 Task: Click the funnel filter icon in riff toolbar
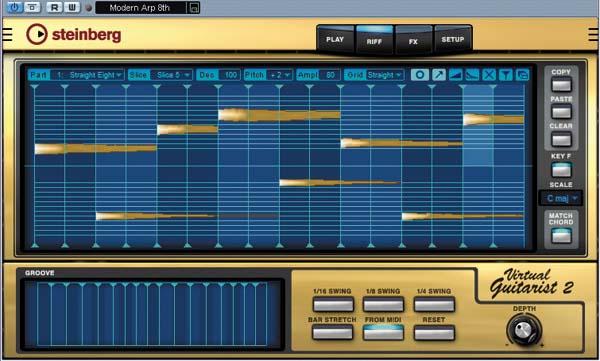[x=505, y=75]
